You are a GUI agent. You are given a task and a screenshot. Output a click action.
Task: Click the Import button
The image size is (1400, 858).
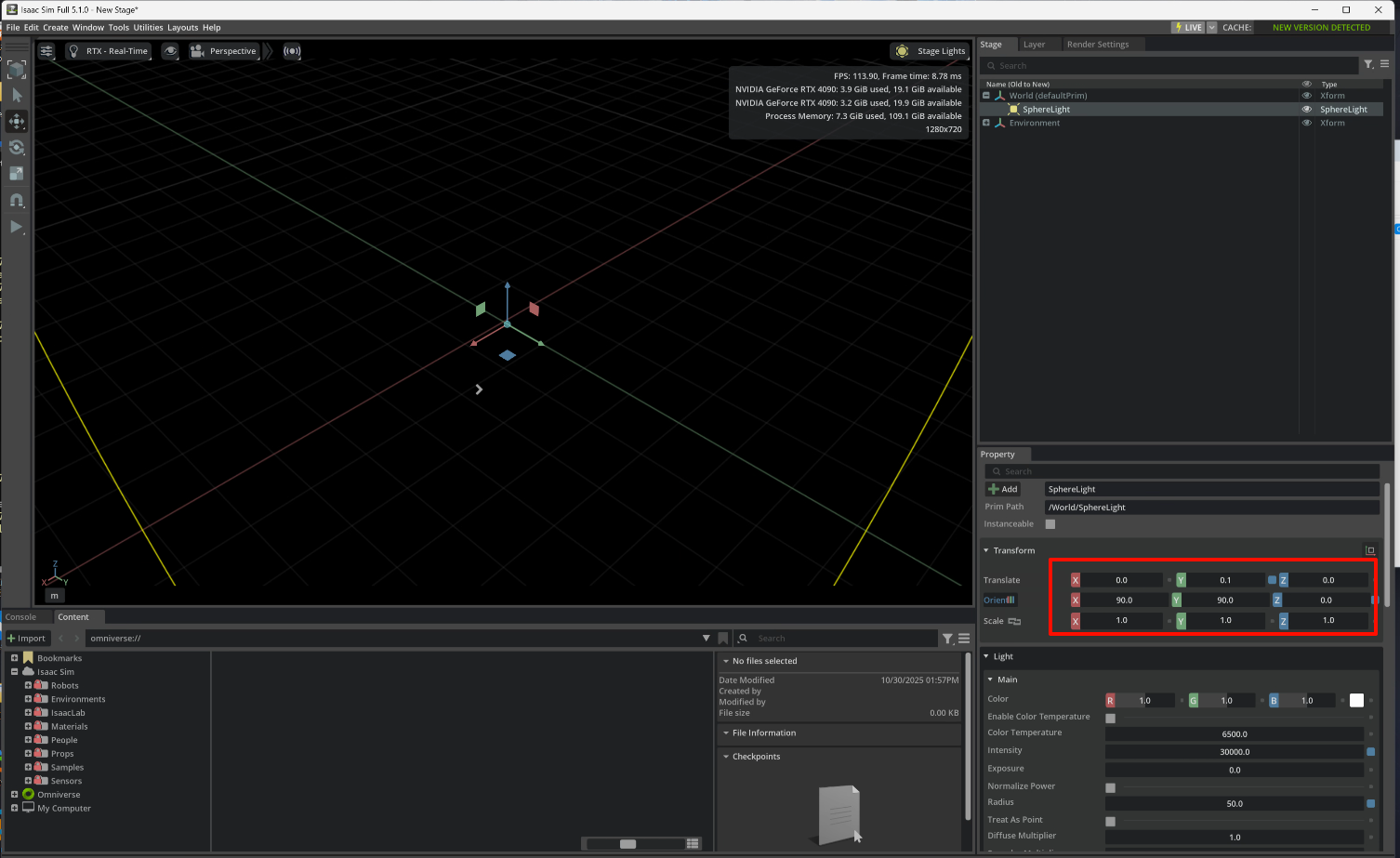[x=26, y=638]
